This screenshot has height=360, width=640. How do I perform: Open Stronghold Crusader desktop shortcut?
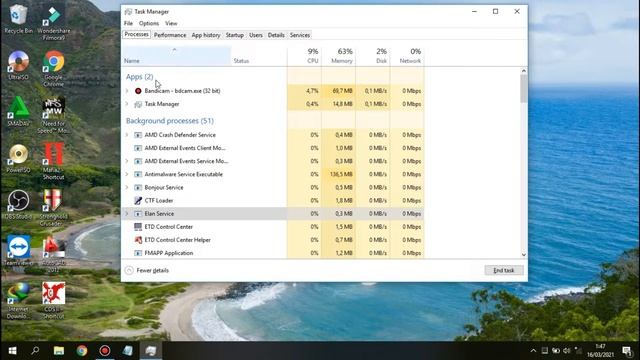(53, 208)
